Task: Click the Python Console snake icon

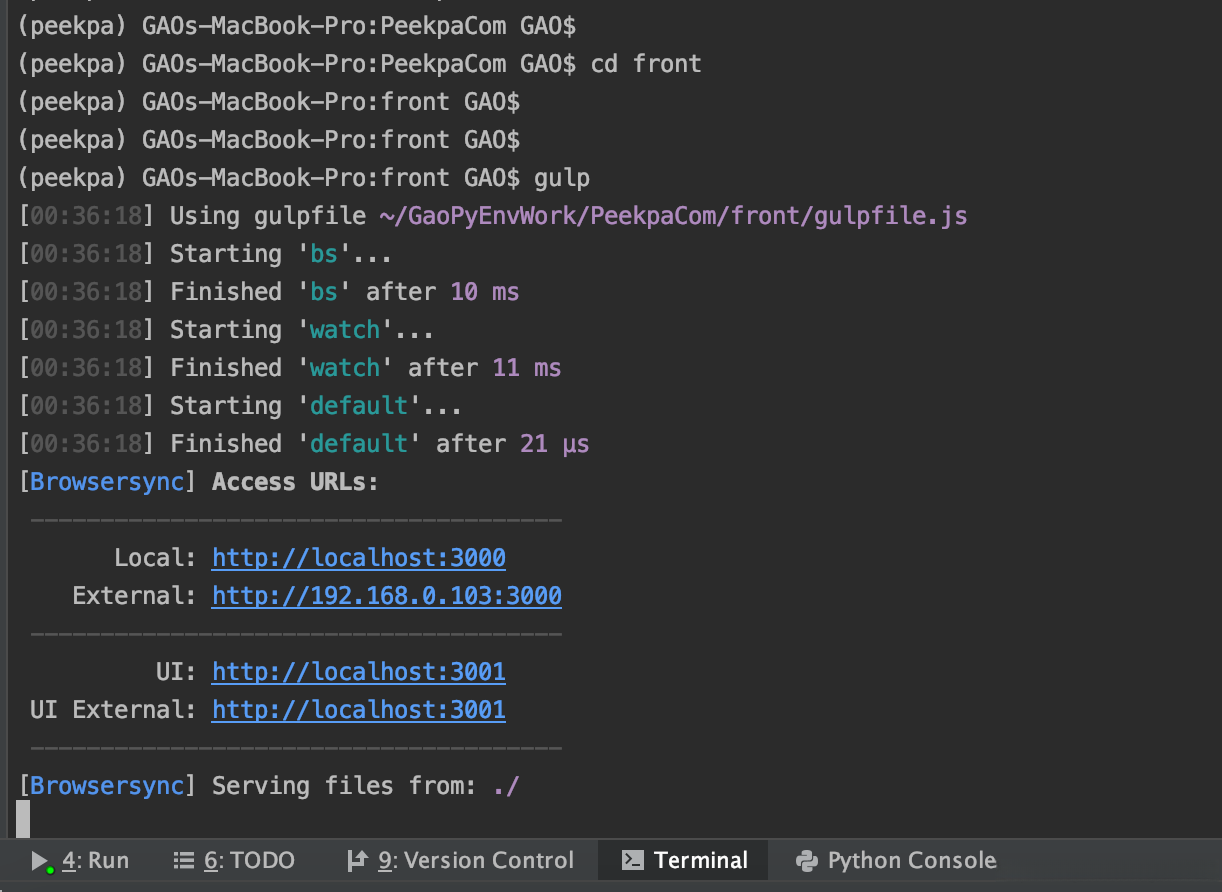Action: click(x=806, y=861)
